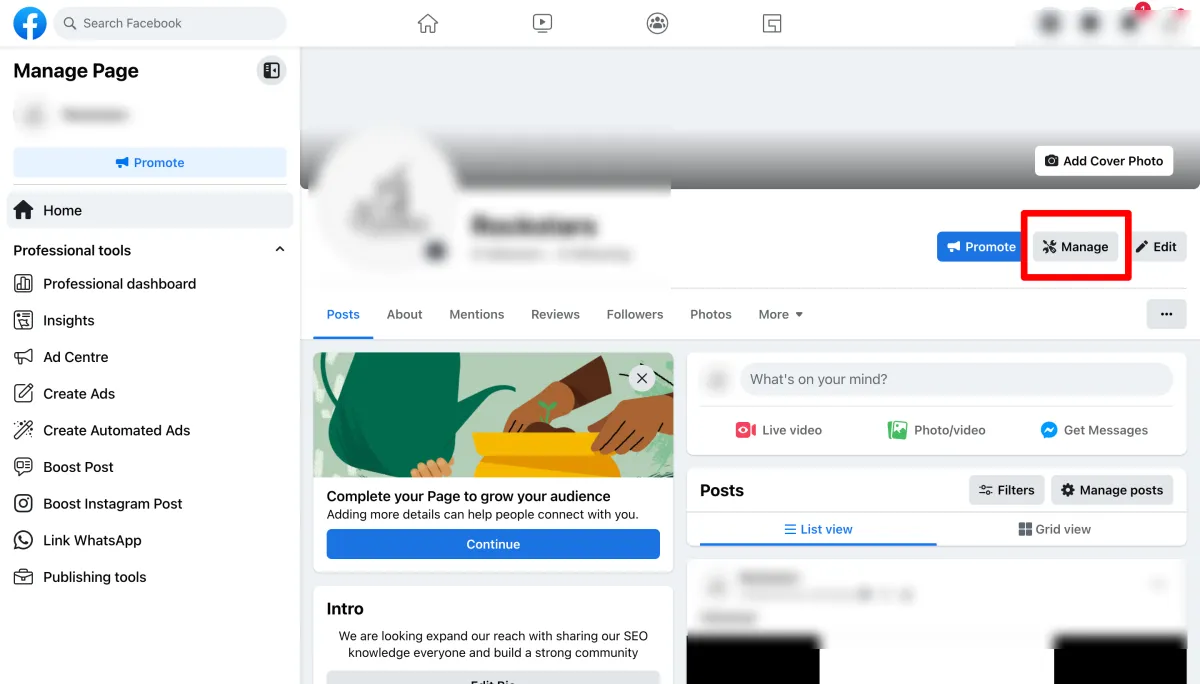This screenshot has height=684, width=1200.
Task: Switch to the Reviews tab
Action: (x=555, y=314)
